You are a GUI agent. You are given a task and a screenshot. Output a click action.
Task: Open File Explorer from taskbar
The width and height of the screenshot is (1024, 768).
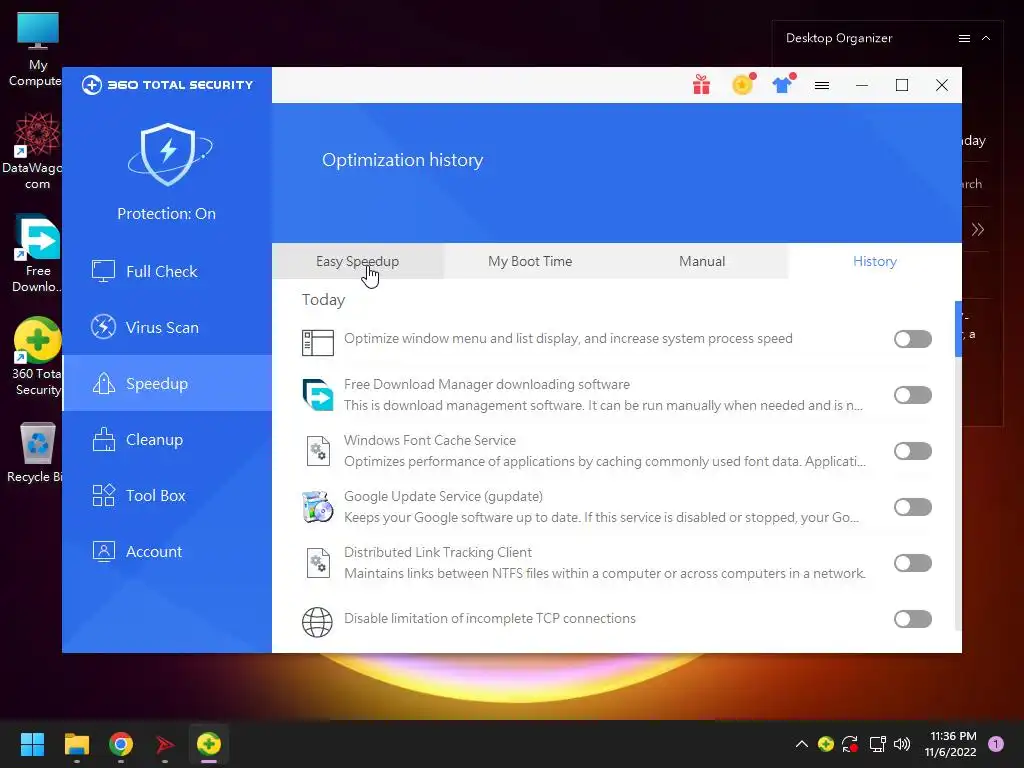(76, 744)
